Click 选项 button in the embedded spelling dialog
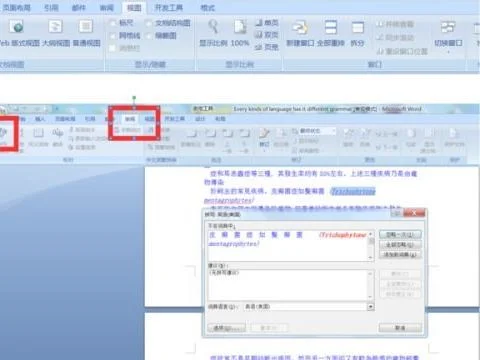The width and height of the screenshot is (480, 360). [x=226, y=328]
